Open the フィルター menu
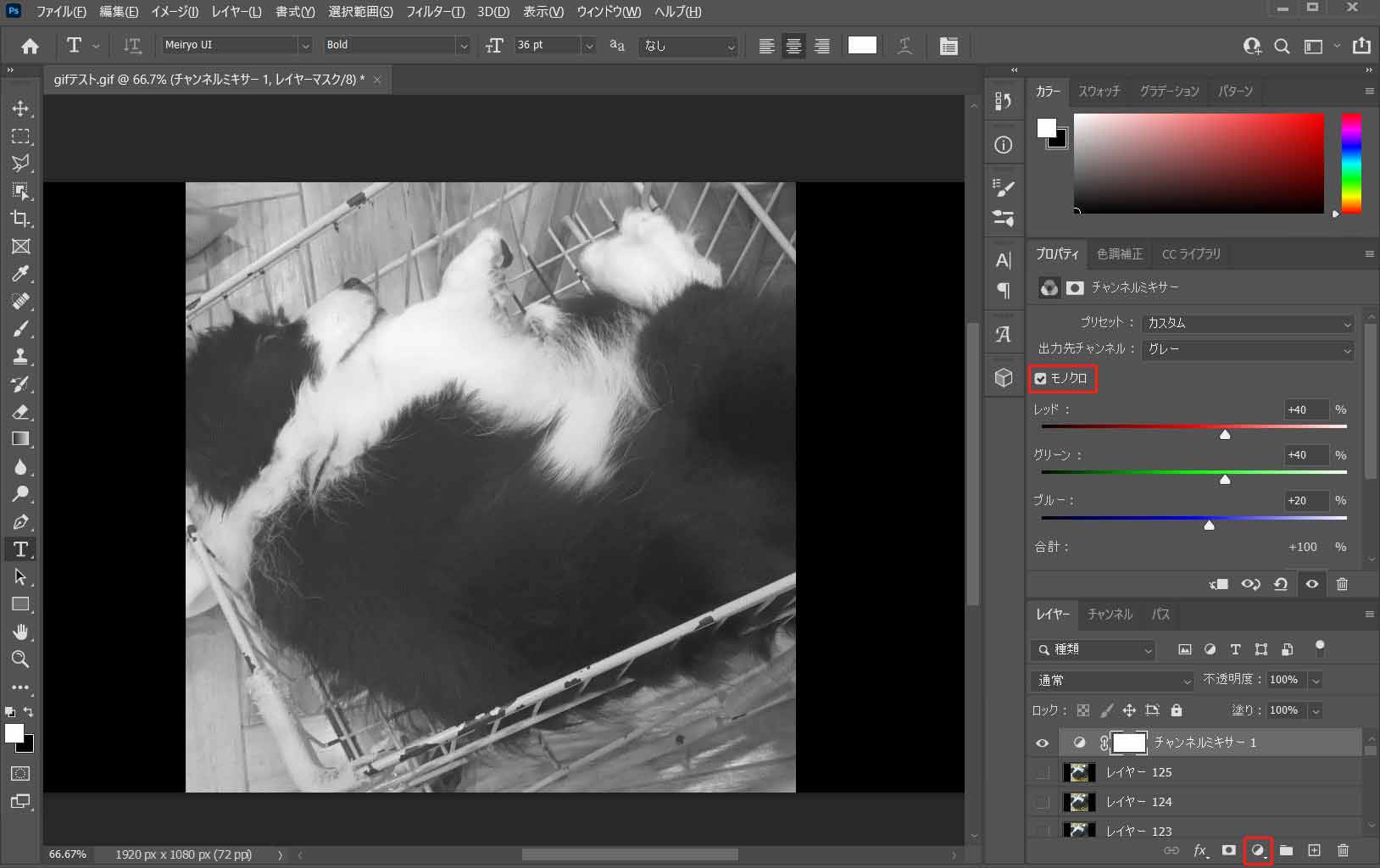Image resolution: width=1380 pixels, height=868 pixels. tap(437, 12)
